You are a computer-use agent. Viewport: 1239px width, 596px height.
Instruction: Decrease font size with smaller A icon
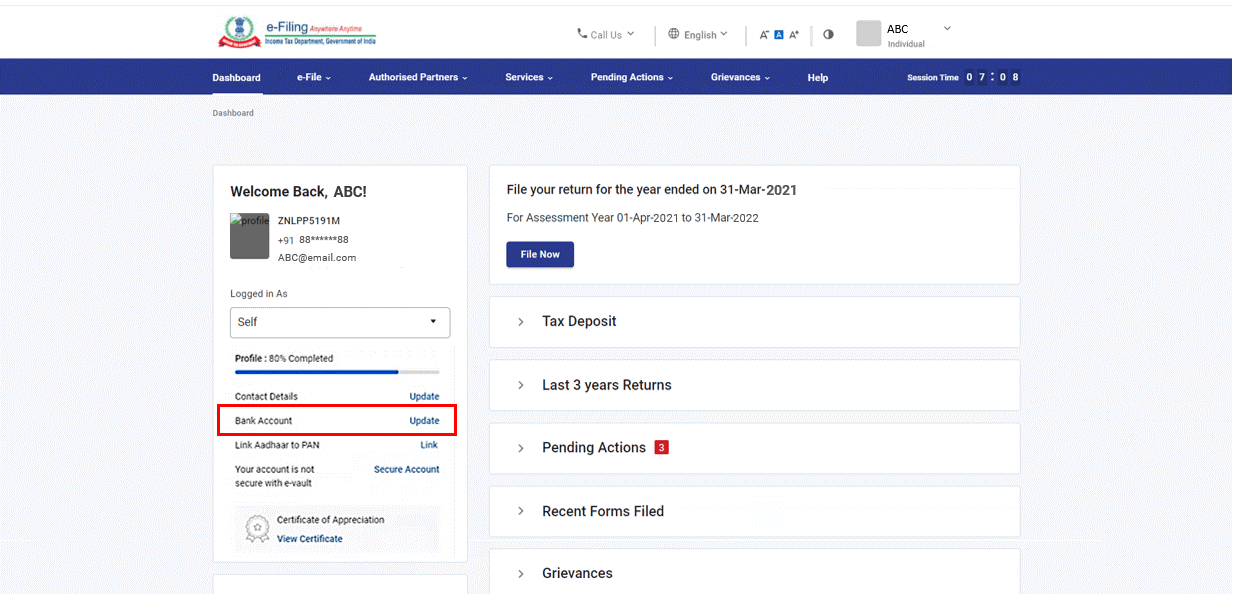(764, 35)
